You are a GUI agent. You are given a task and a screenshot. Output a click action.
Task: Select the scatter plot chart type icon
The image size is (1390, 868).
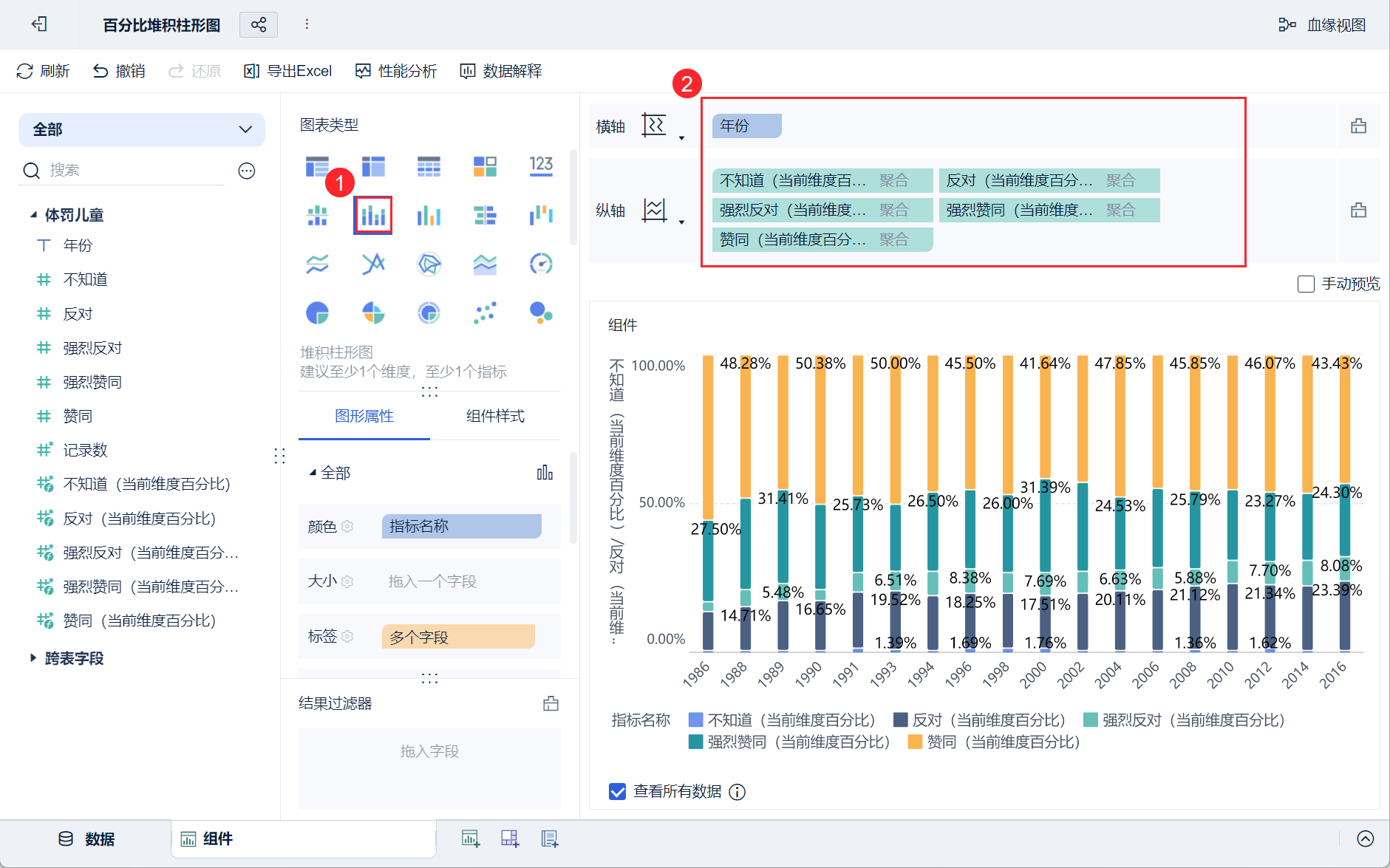(485, 313)
